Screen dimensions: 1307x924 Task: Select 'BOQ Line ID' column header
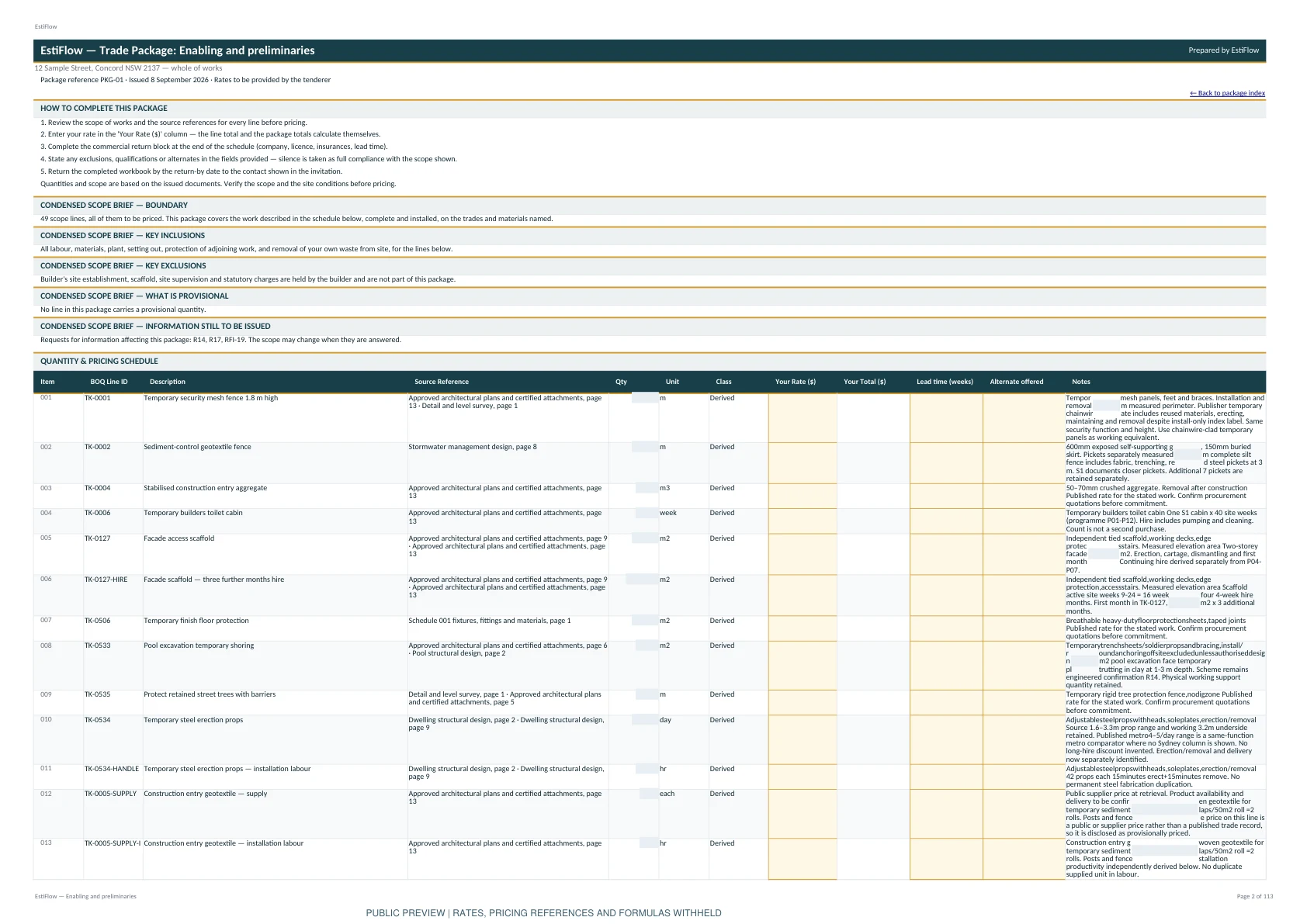109,382
